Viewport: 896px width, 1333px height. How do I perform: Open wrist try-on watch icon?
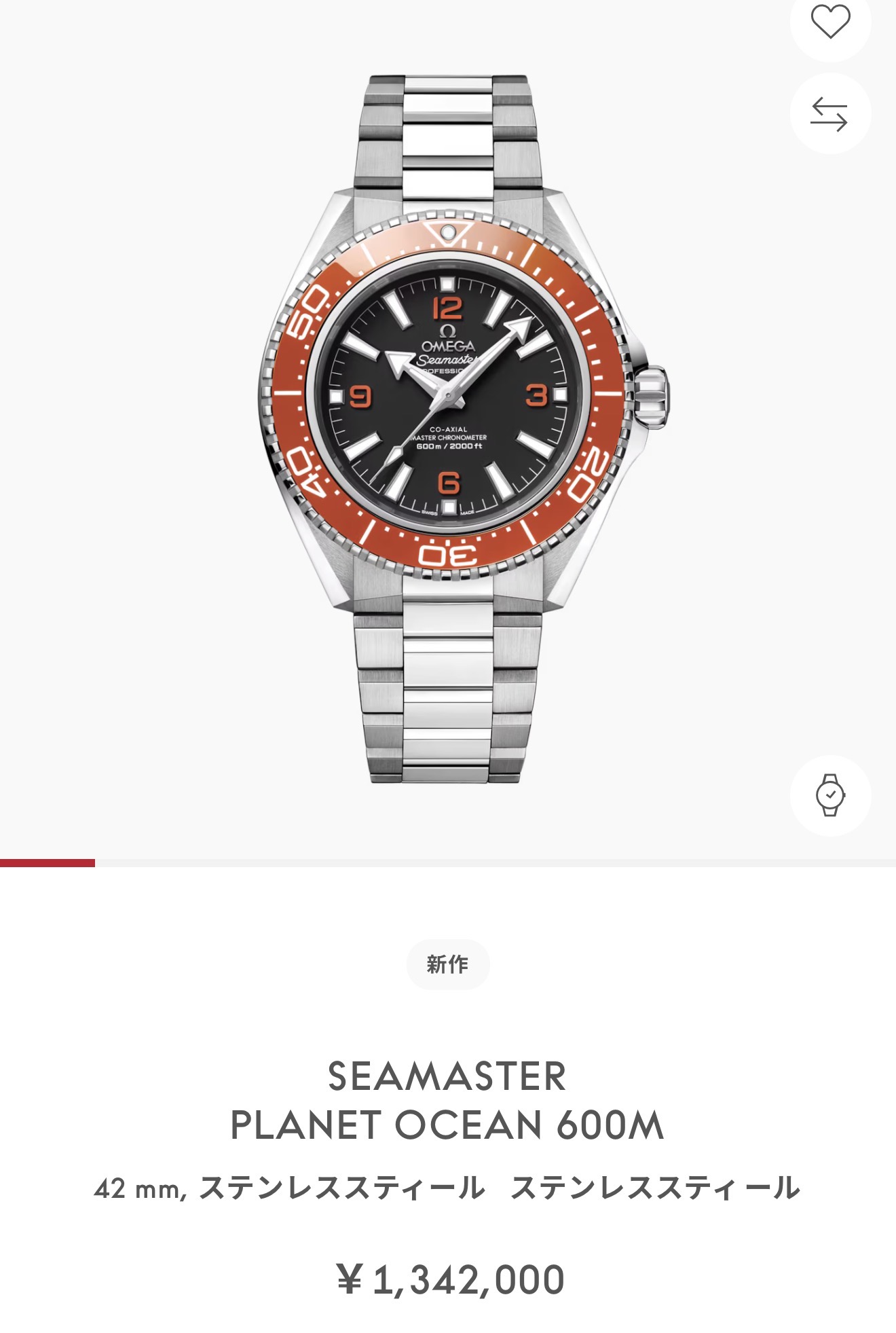pyautogui.click(x=830, y=795)
